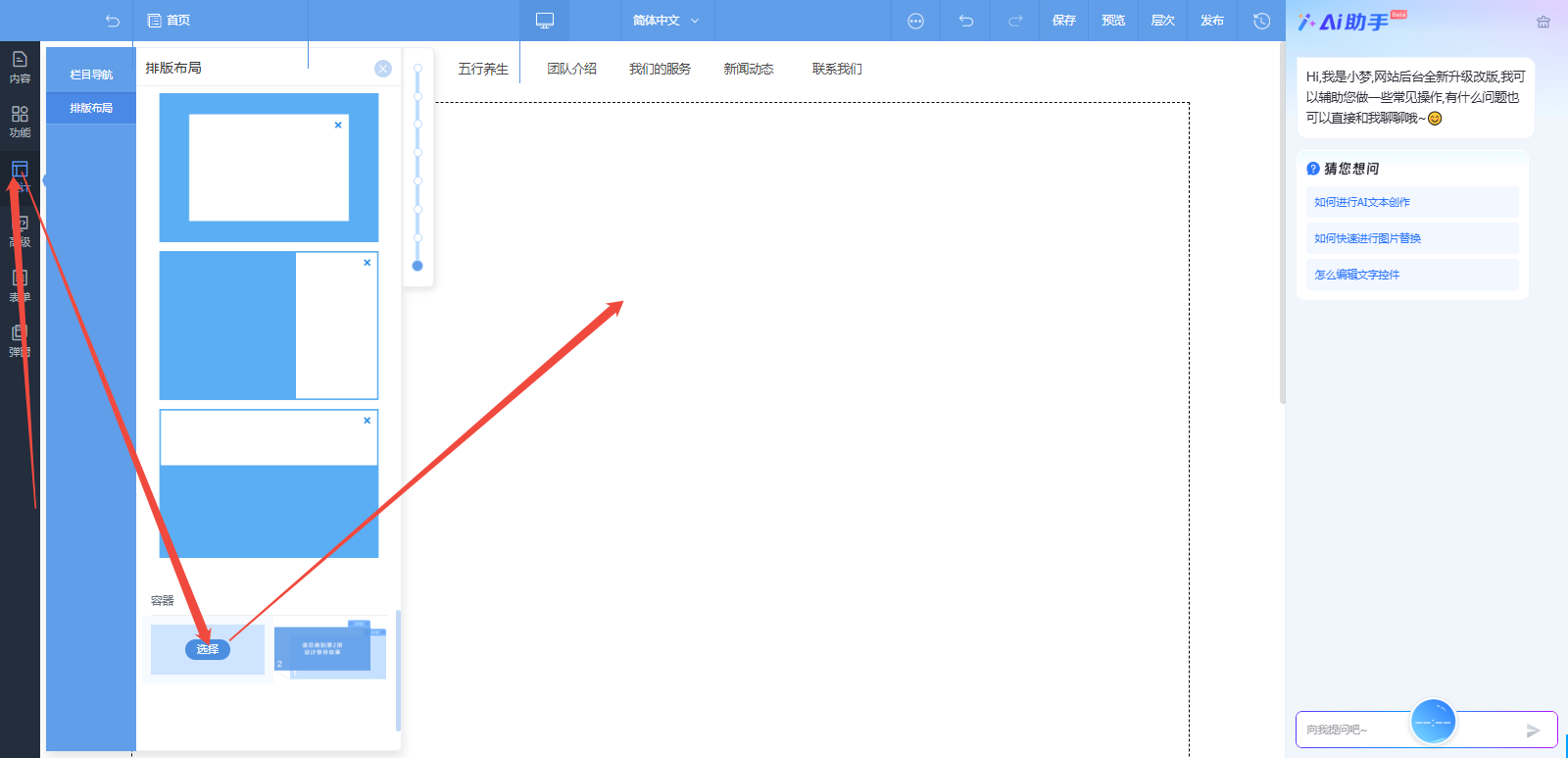Open the history clock icon
This screenshot has width=1568, height=758.
click(x=1261, y=21)
